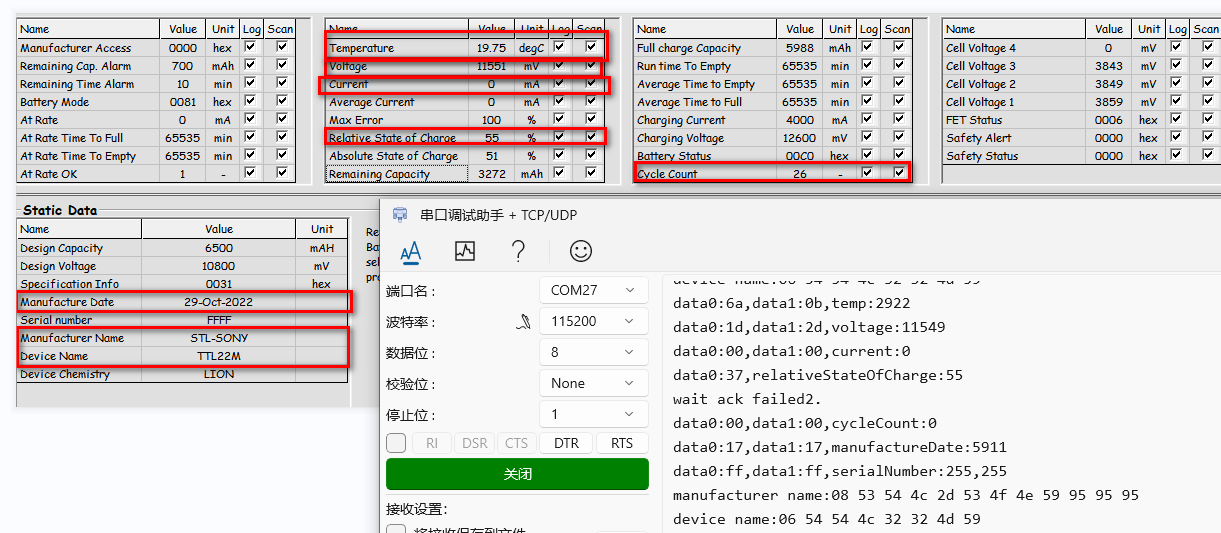
Task: Click the CTS indicator button
Action: 516,443
